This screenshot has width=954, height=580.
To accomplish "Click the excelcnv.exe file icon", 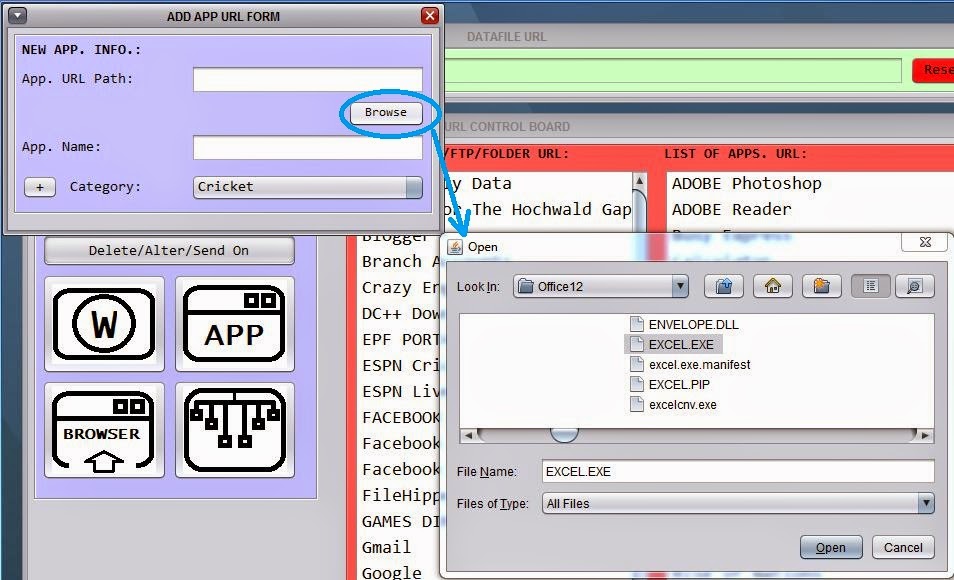I will pos(636,405).
